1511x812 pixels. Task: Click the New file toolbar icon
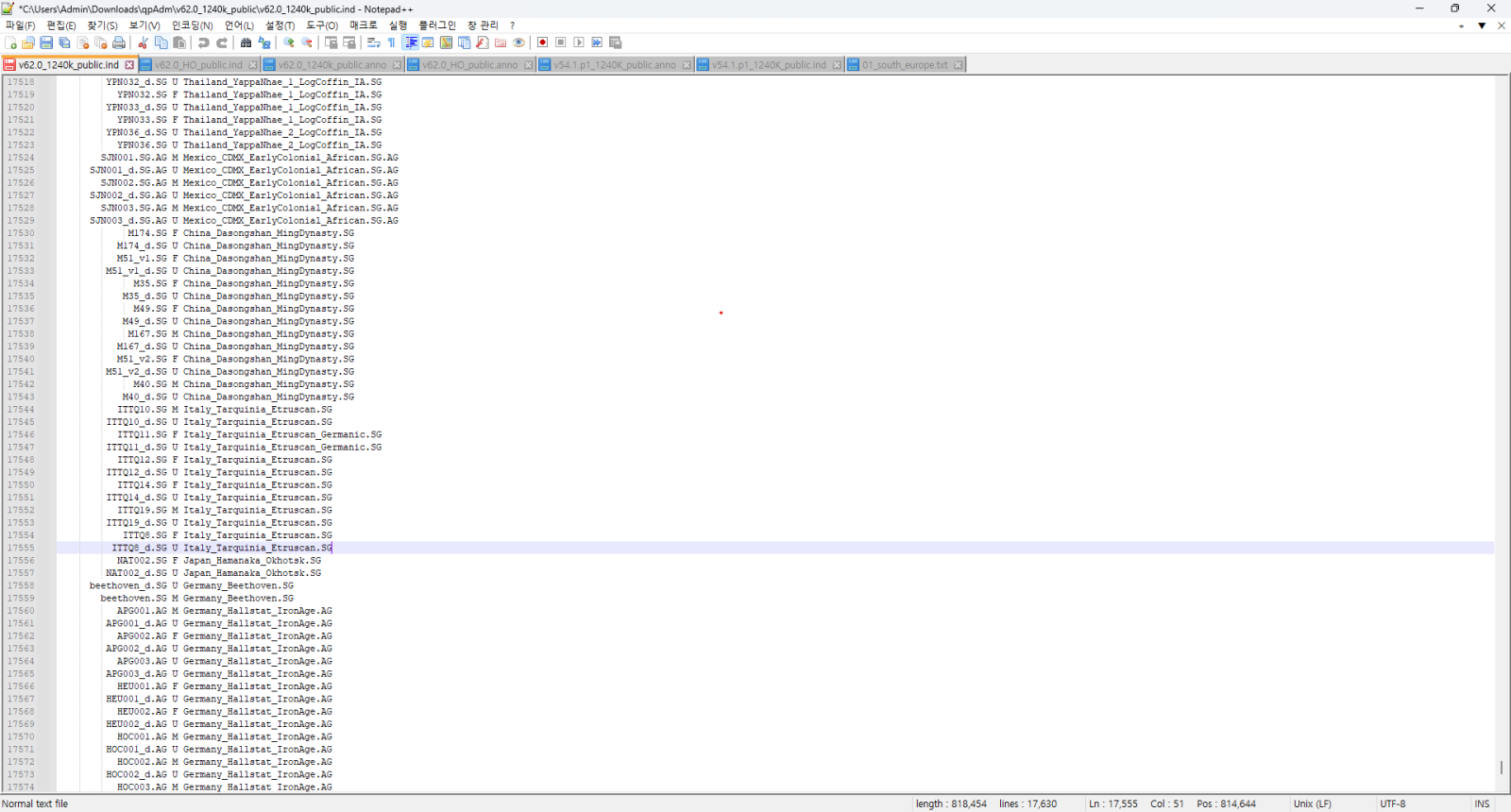(x=10, y=42)
